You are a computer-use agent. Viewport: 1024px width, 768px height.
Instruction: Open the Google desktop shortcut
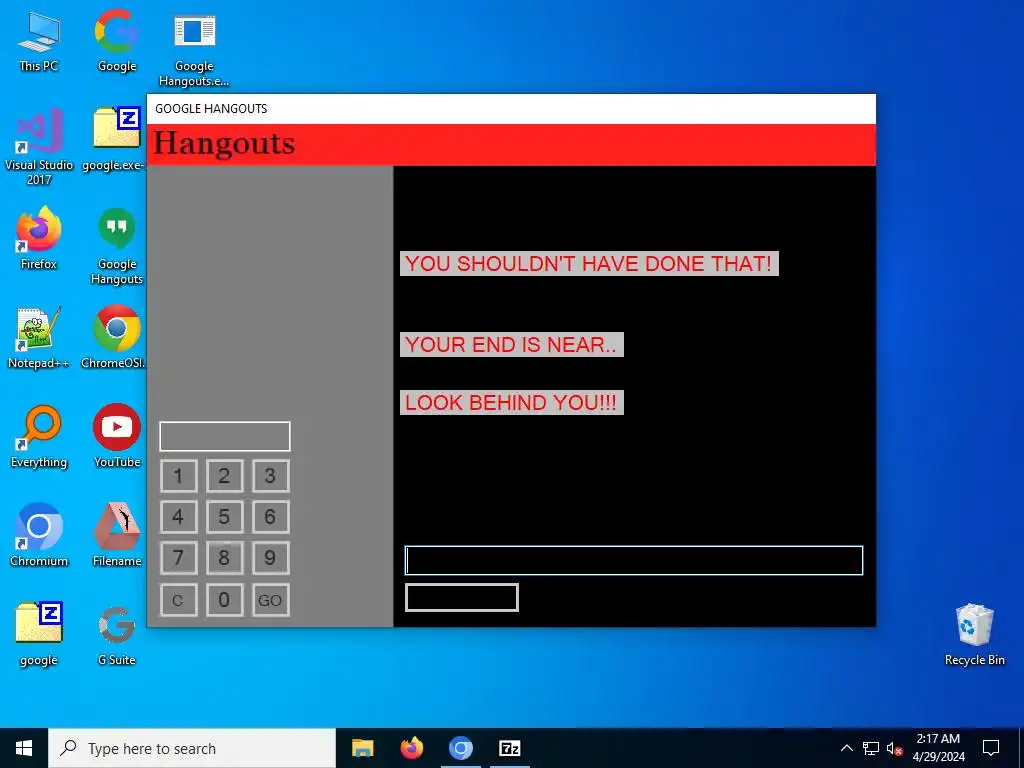(117, 40)
